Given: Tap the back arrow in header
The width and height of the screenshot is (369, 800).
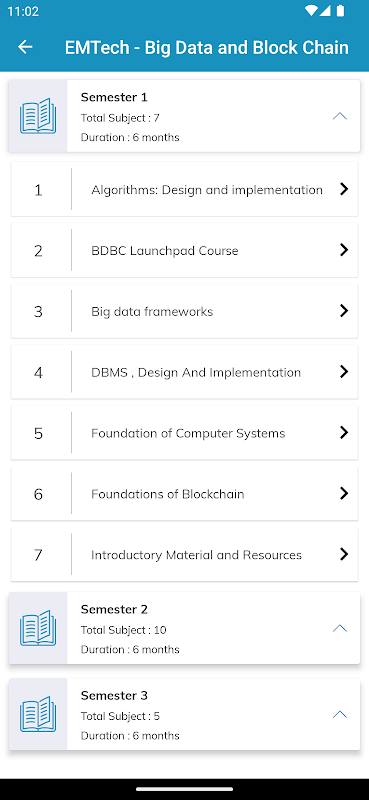Looking at the screenshot, I should (x=25, y=47).
